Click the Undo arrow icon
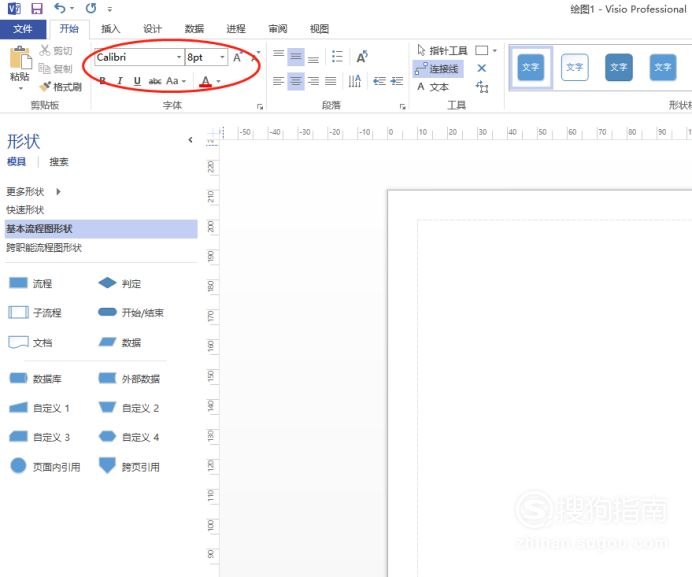The width and height of the screenshot is (692, 577). coord(60,8)
